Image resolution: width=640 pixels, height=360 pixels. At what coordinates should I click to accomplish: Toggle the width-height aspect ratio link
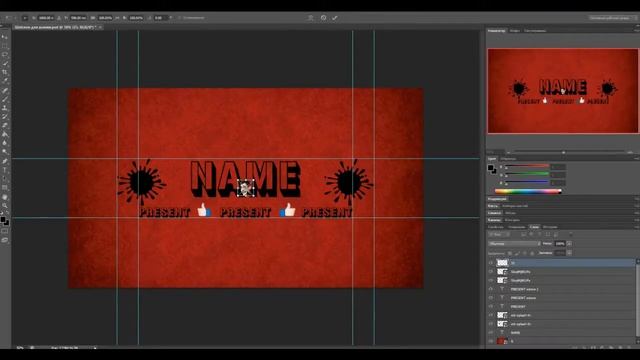(x=118, y=18)
